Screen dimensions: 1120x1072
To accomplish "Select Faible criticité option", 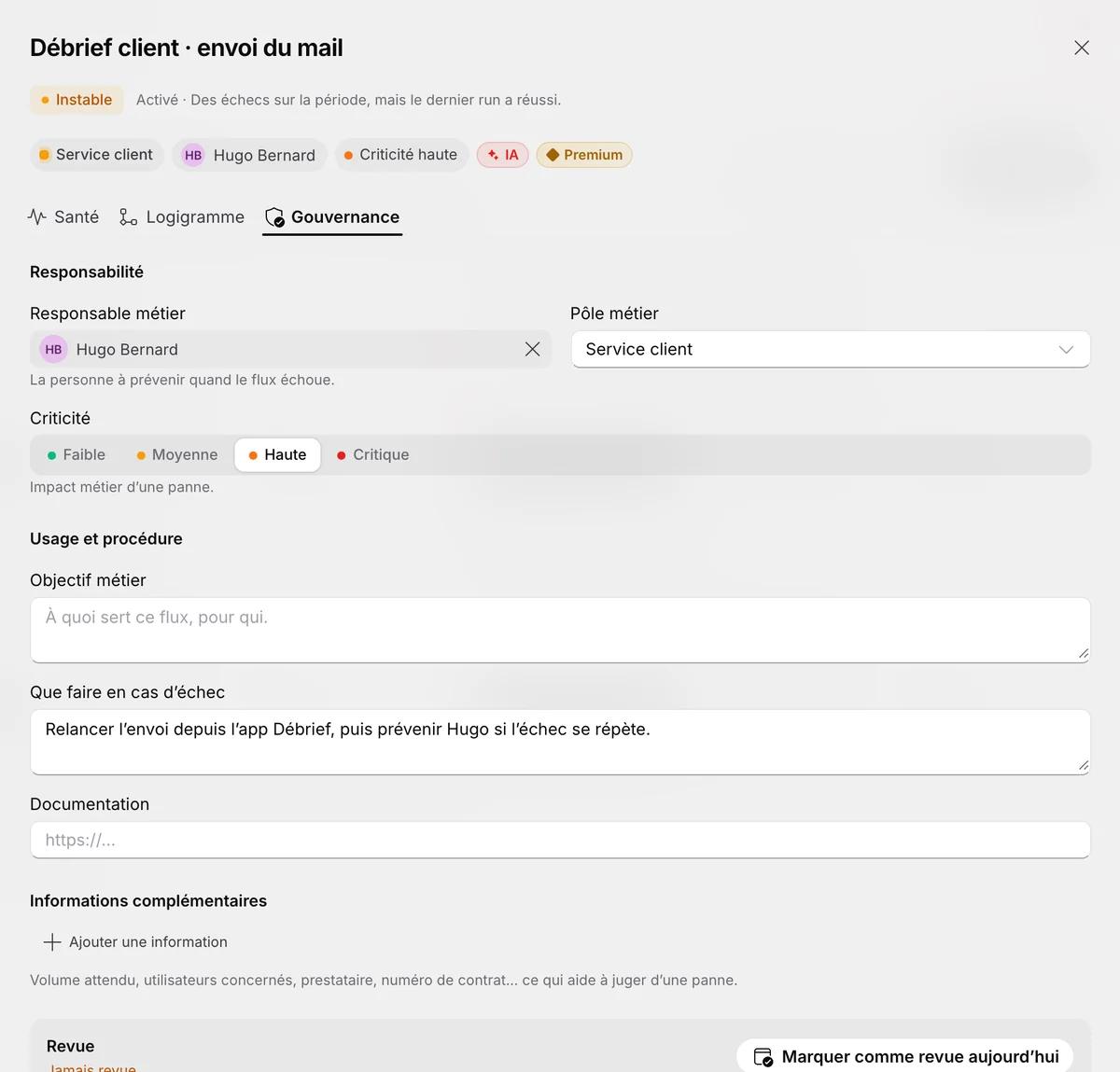I will pyautogui.click(x=76, y=454).
